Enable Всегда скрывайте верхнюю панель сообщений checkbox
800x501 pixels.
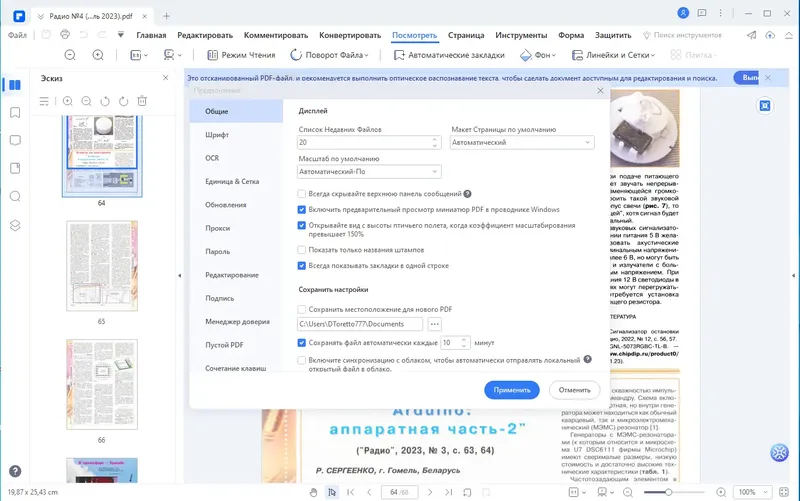(x=302, y=194)
